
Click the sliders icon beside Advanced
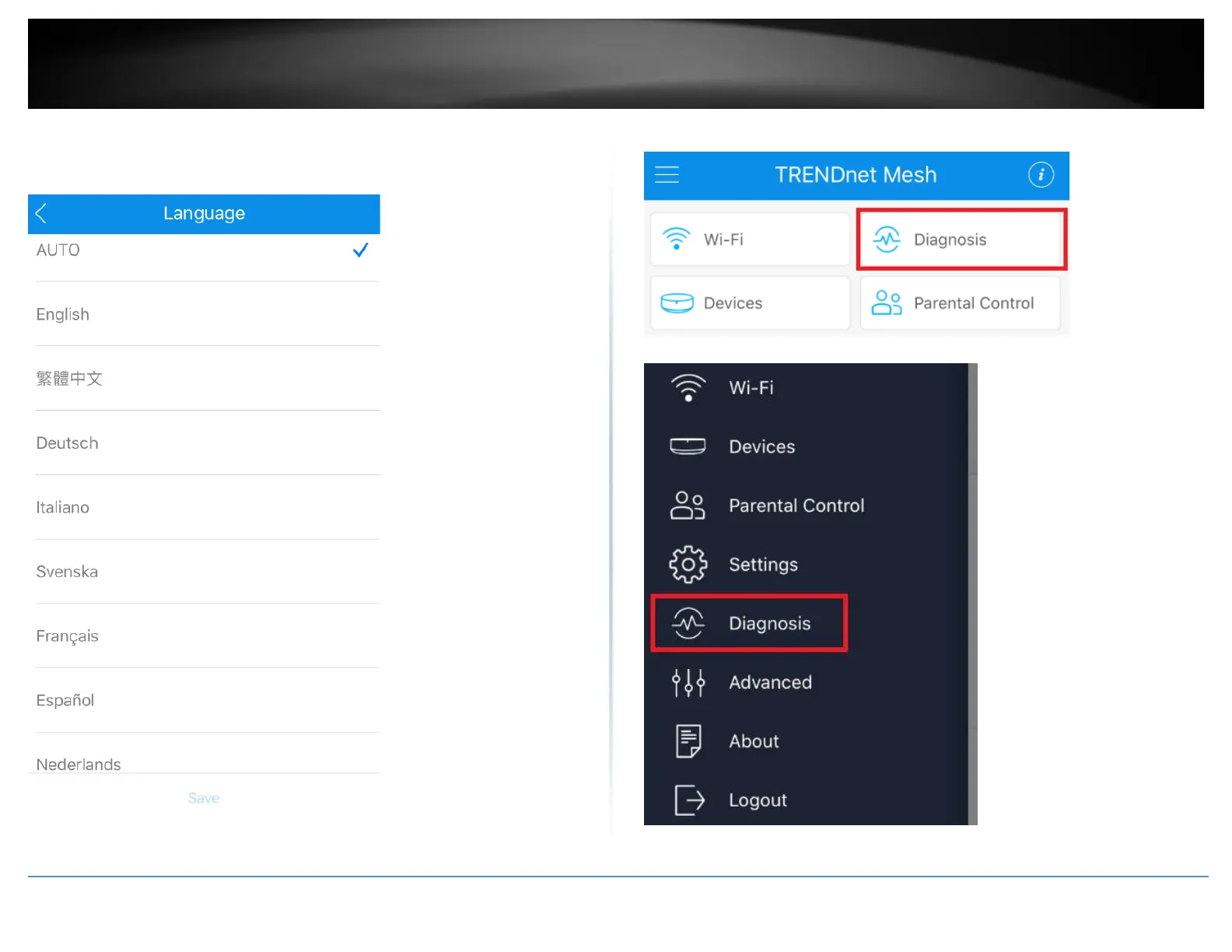688,683
